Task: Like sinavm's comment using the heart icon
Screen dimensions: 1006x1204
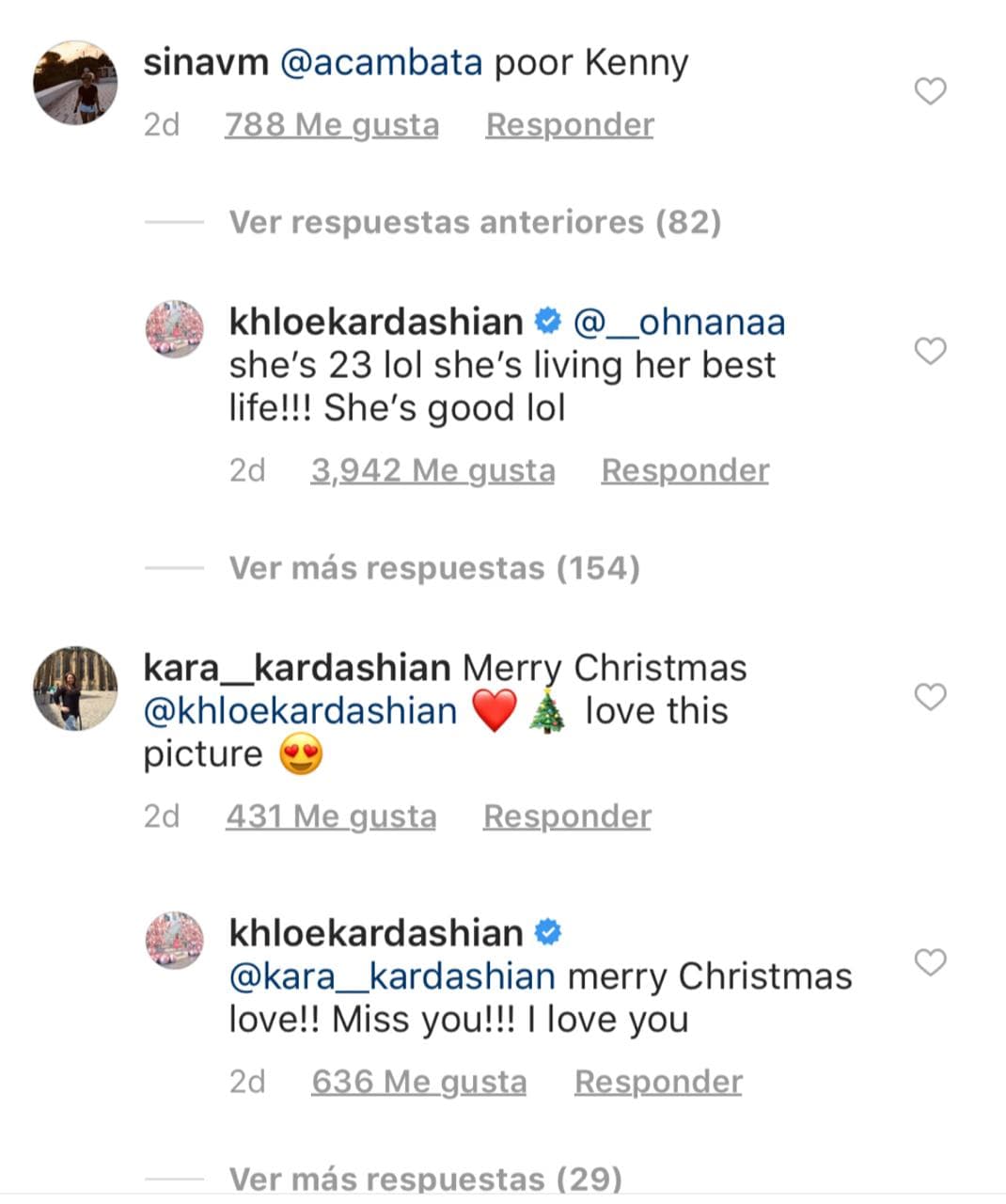Action: tap(930, 90)
